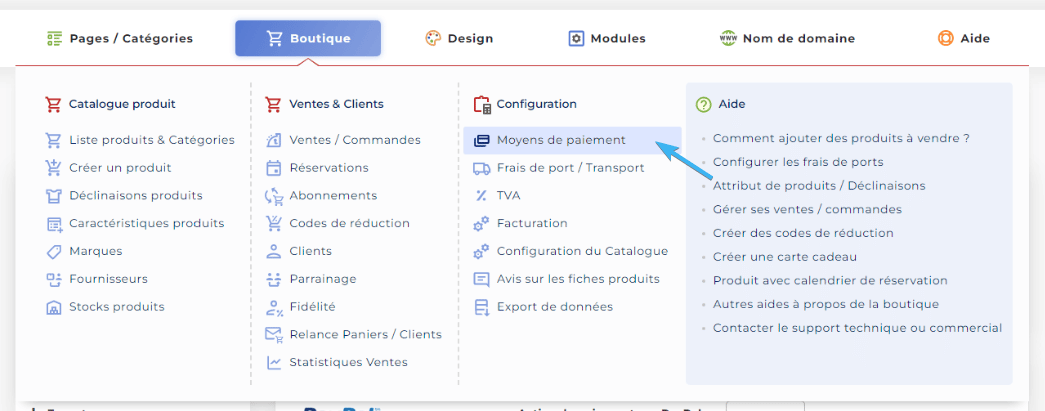Image resolution: width=1045 pixels, height=411 pixels.
Task: Click the shopping cart icon beside Liste produits
Action: click(54, 140)
